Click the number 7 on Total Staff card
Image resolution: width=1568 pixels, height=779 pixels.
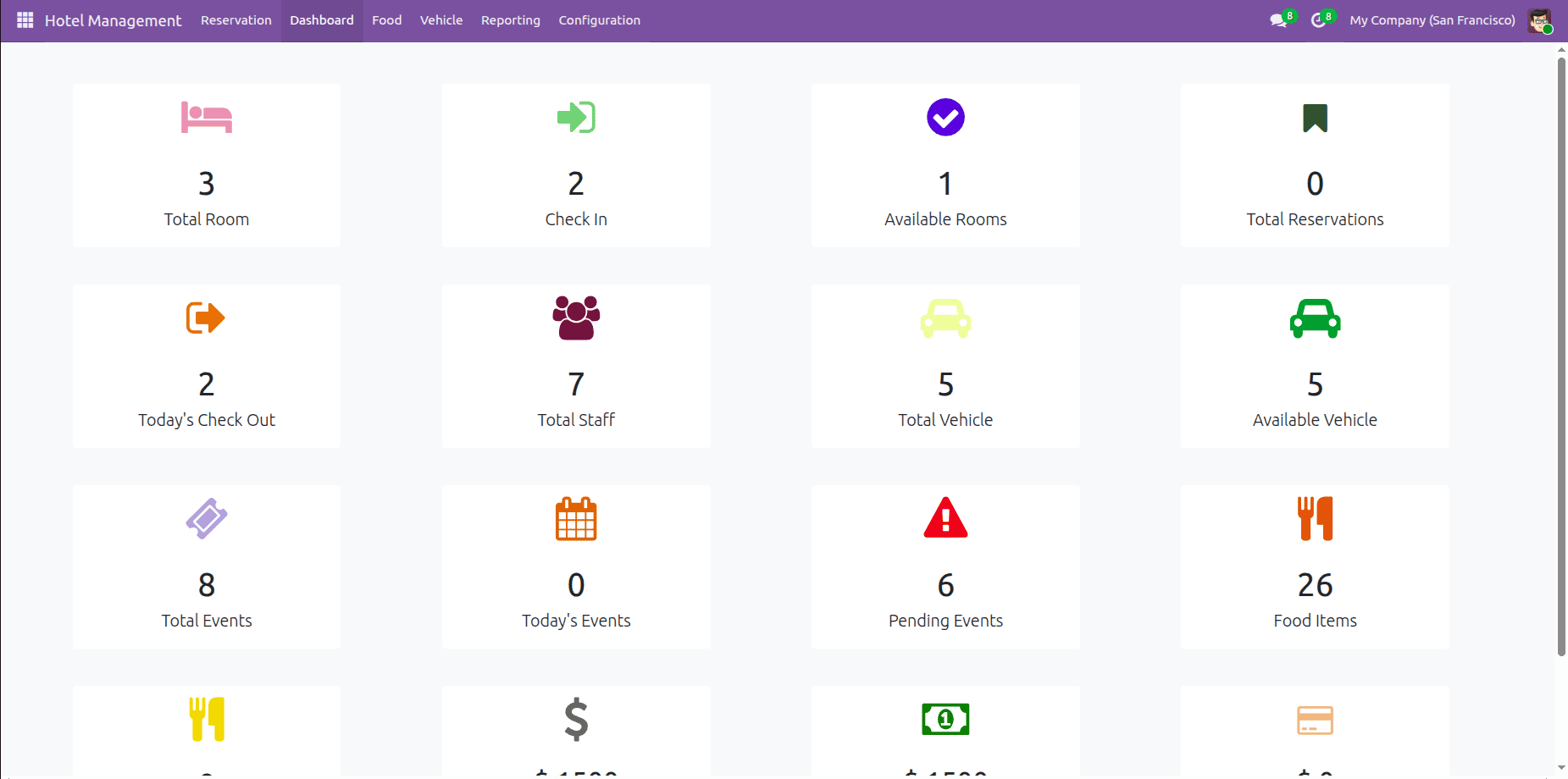(x=576, y=384)
